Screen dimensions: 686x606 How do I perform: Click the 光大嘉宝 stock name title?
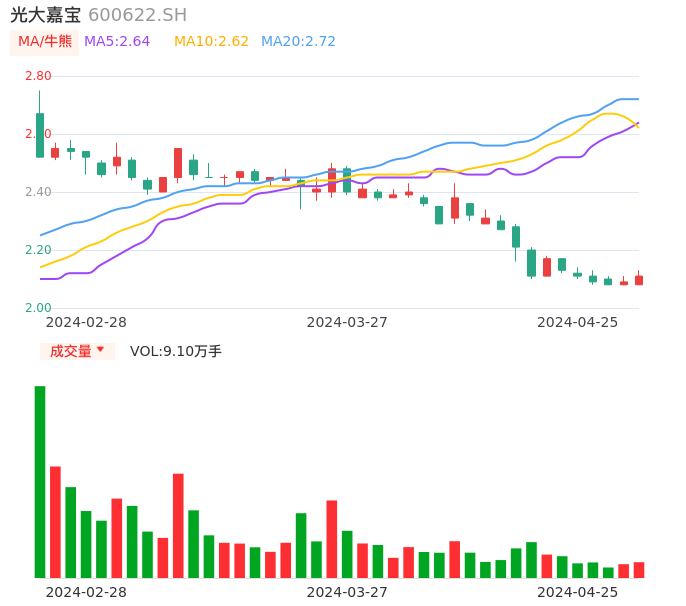click(46, 15)
